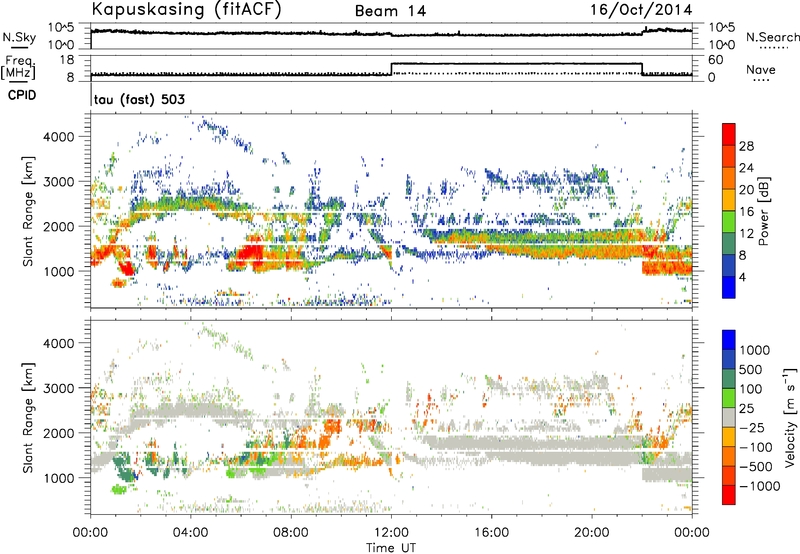The height and width of the screenshot is (554, 800).
Task: Click the 'Time UT' axis label
Action: click(x=391, y=548)
